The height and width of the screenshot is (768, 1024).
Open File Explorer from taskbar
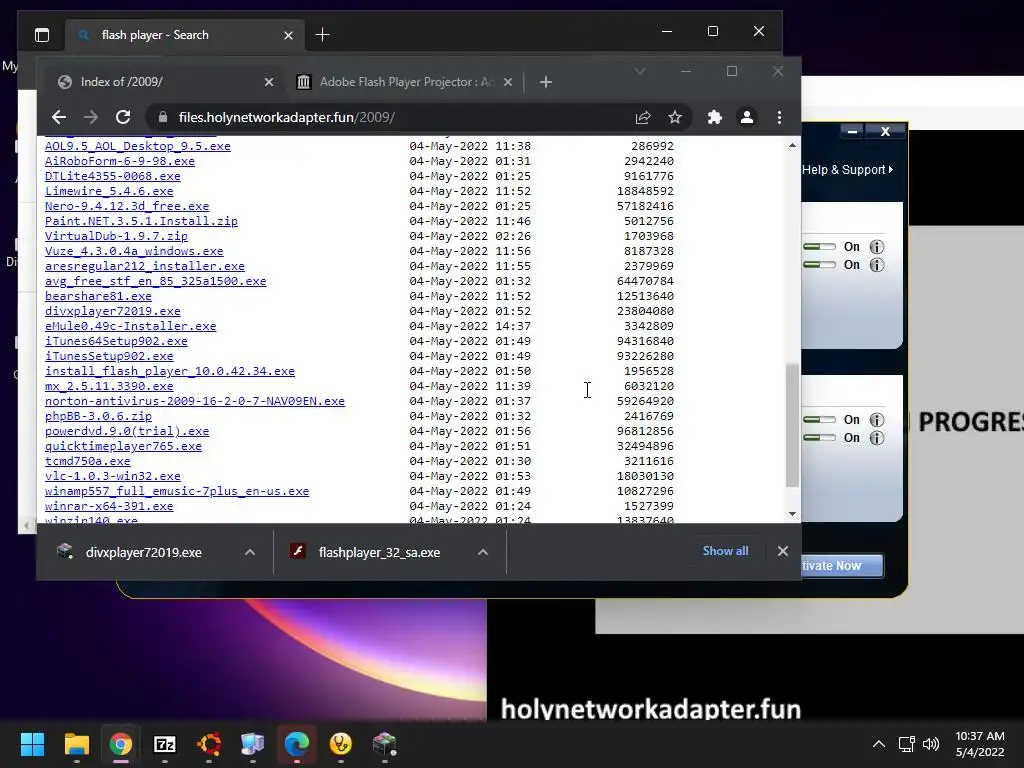(x=76, y=744)
